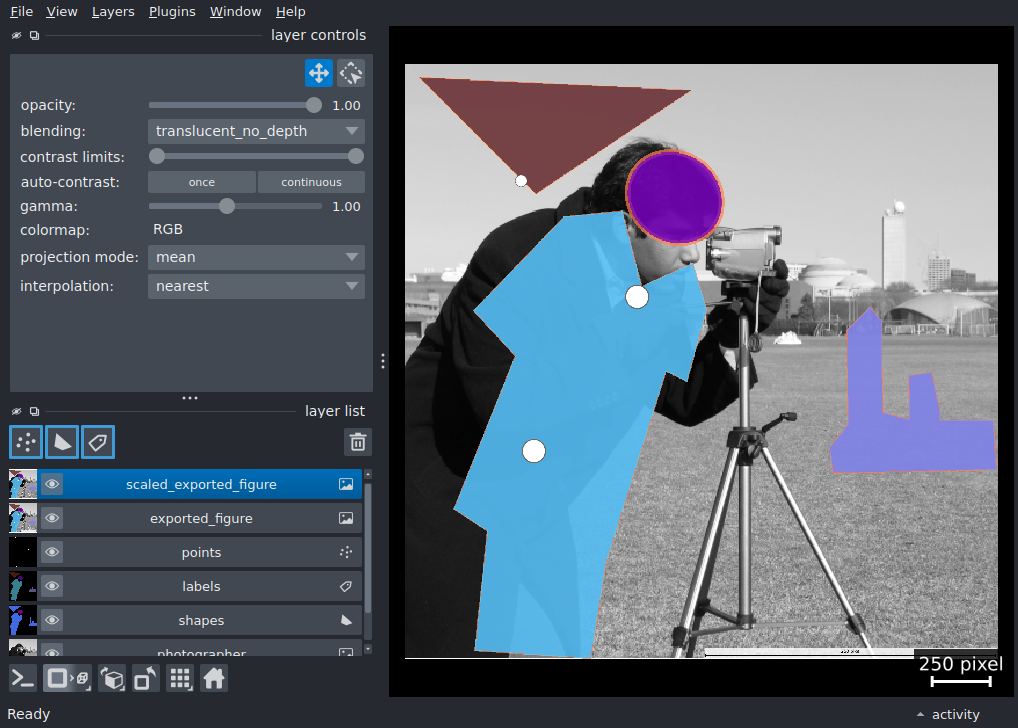Toggle visibility of scaled_exported_figure layer
This screenshot has height=728, width=1018.
click(x=52, y=484)
